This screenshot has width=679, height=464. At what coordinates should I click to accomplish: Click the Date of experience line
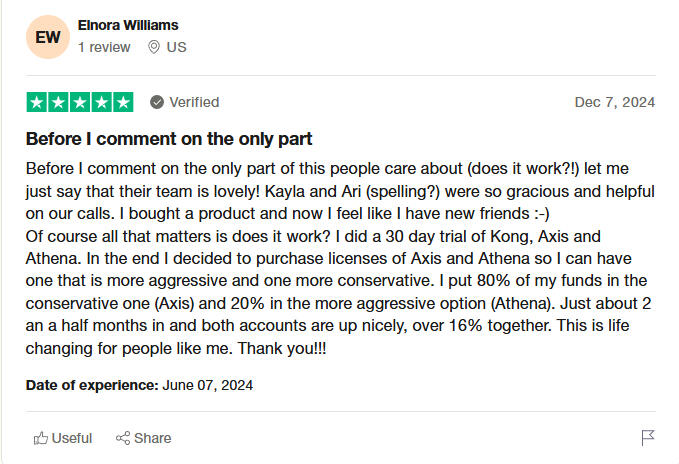(139, 384)
